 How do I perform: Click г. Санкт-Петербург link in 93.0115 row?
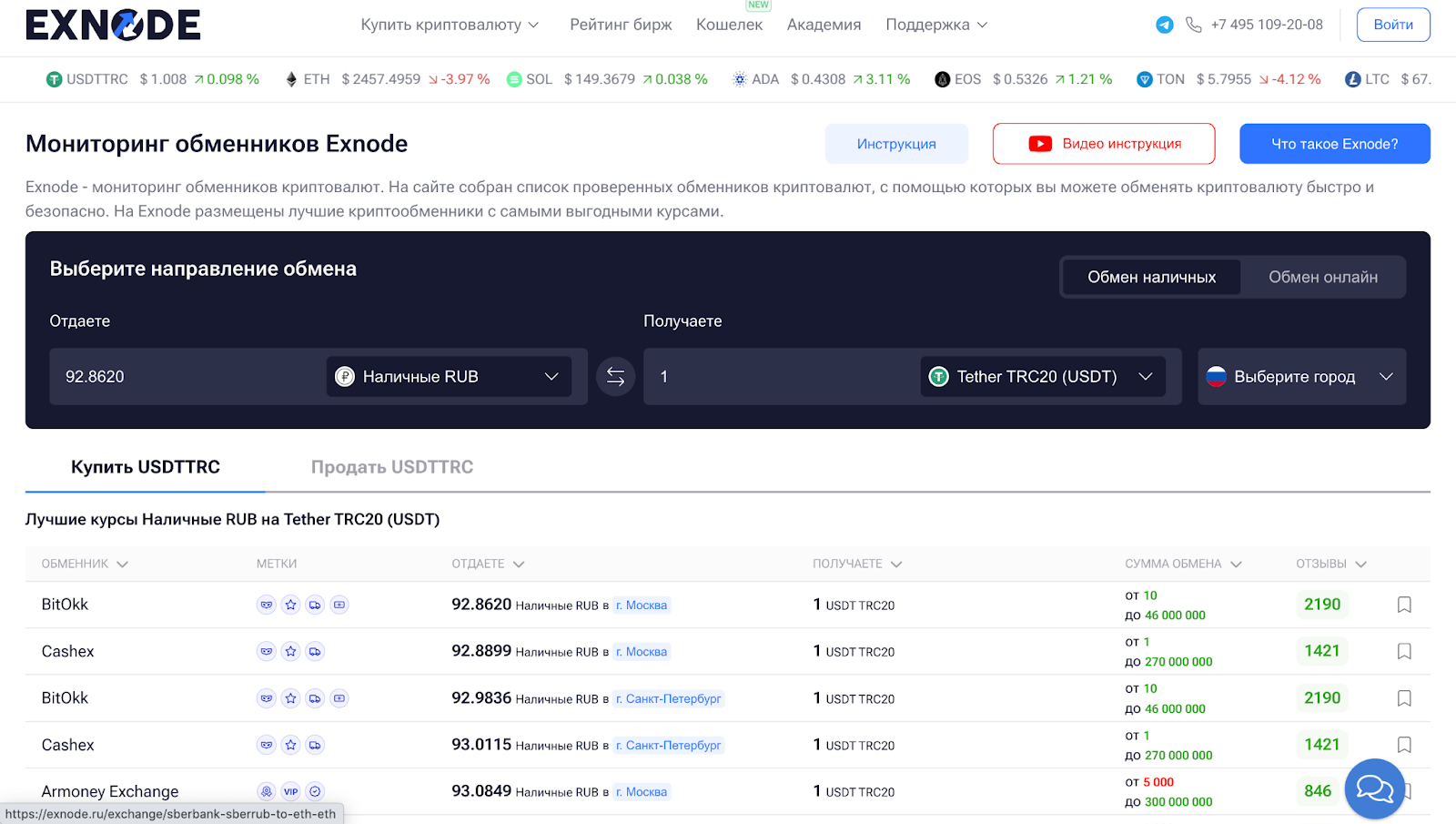tap(669, 745)
